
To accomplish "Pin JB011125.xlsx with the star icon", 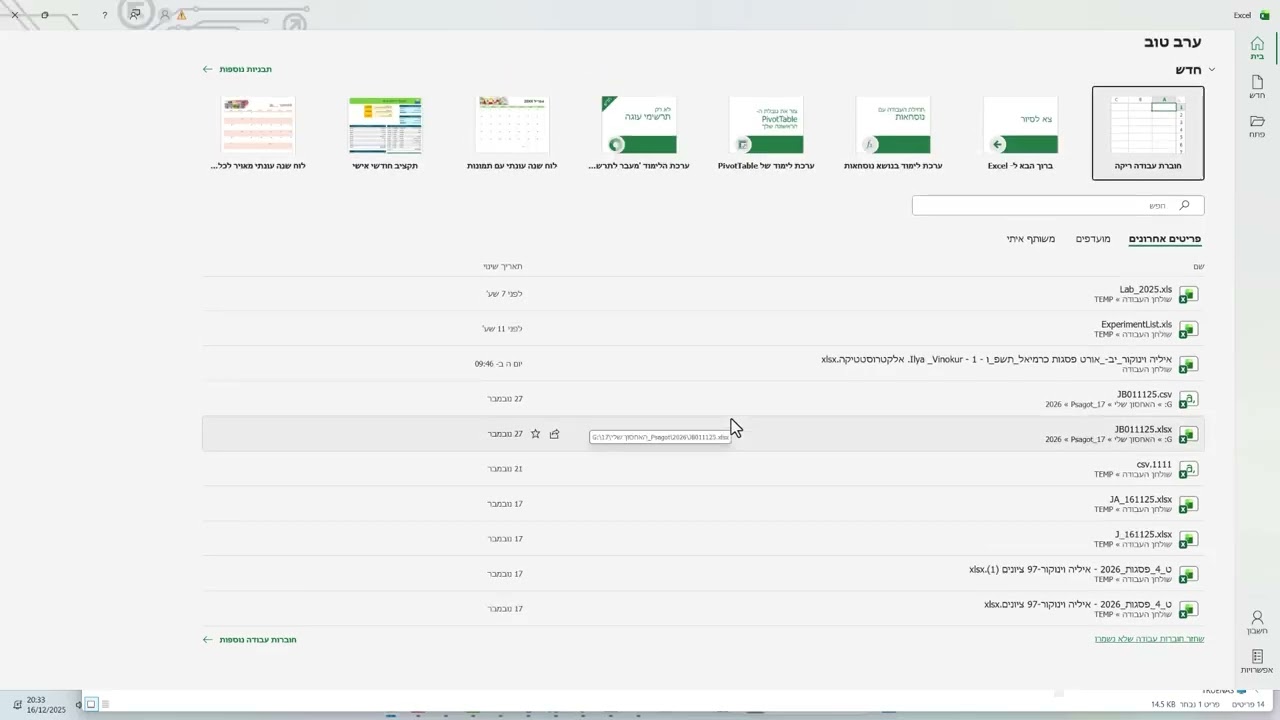I will pyautogui.click(x=535, y=434).
